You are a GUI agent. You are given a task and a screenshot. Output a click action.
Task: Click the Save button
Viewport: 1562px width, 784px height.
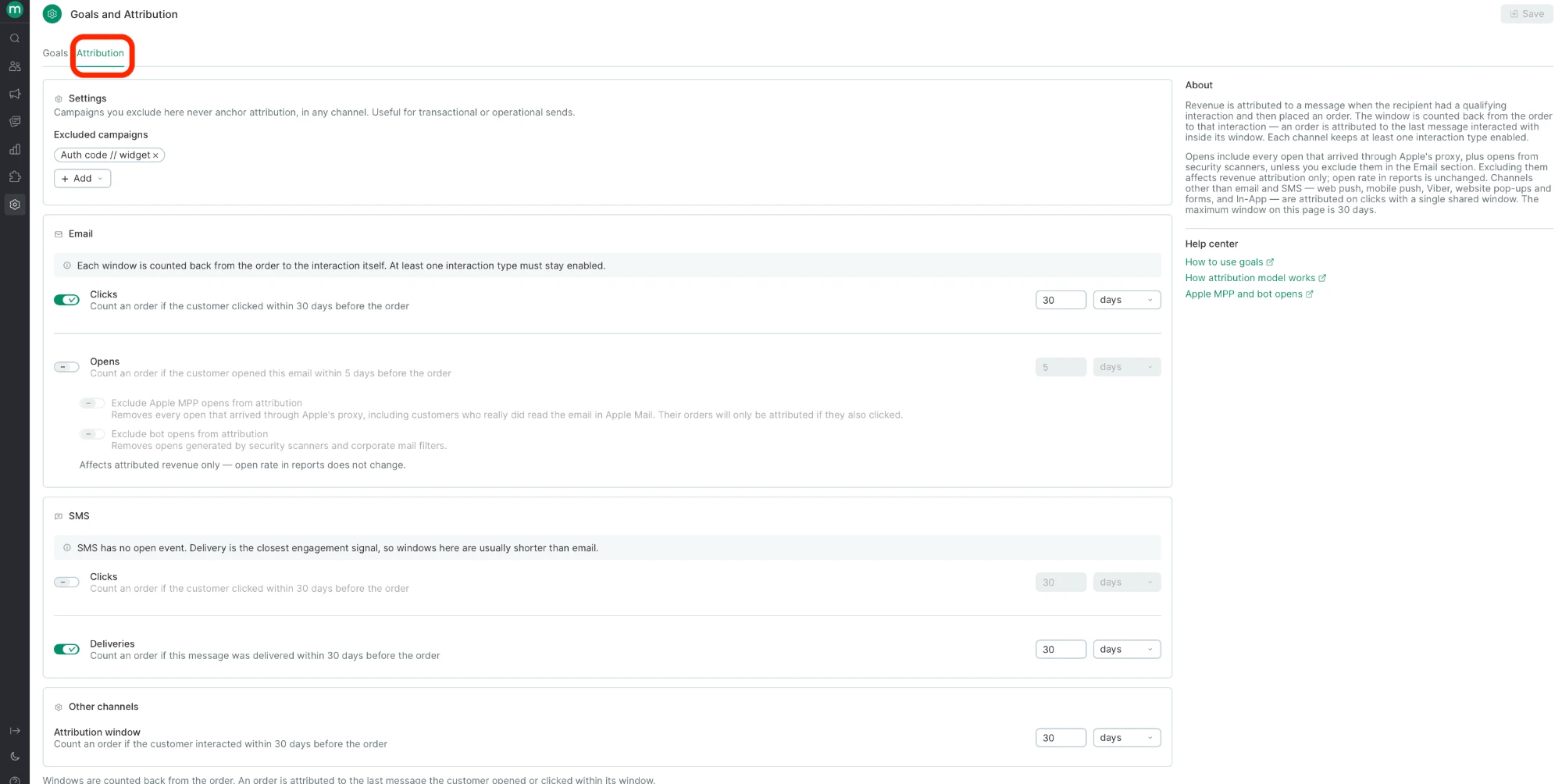[x=1526, y=14]
